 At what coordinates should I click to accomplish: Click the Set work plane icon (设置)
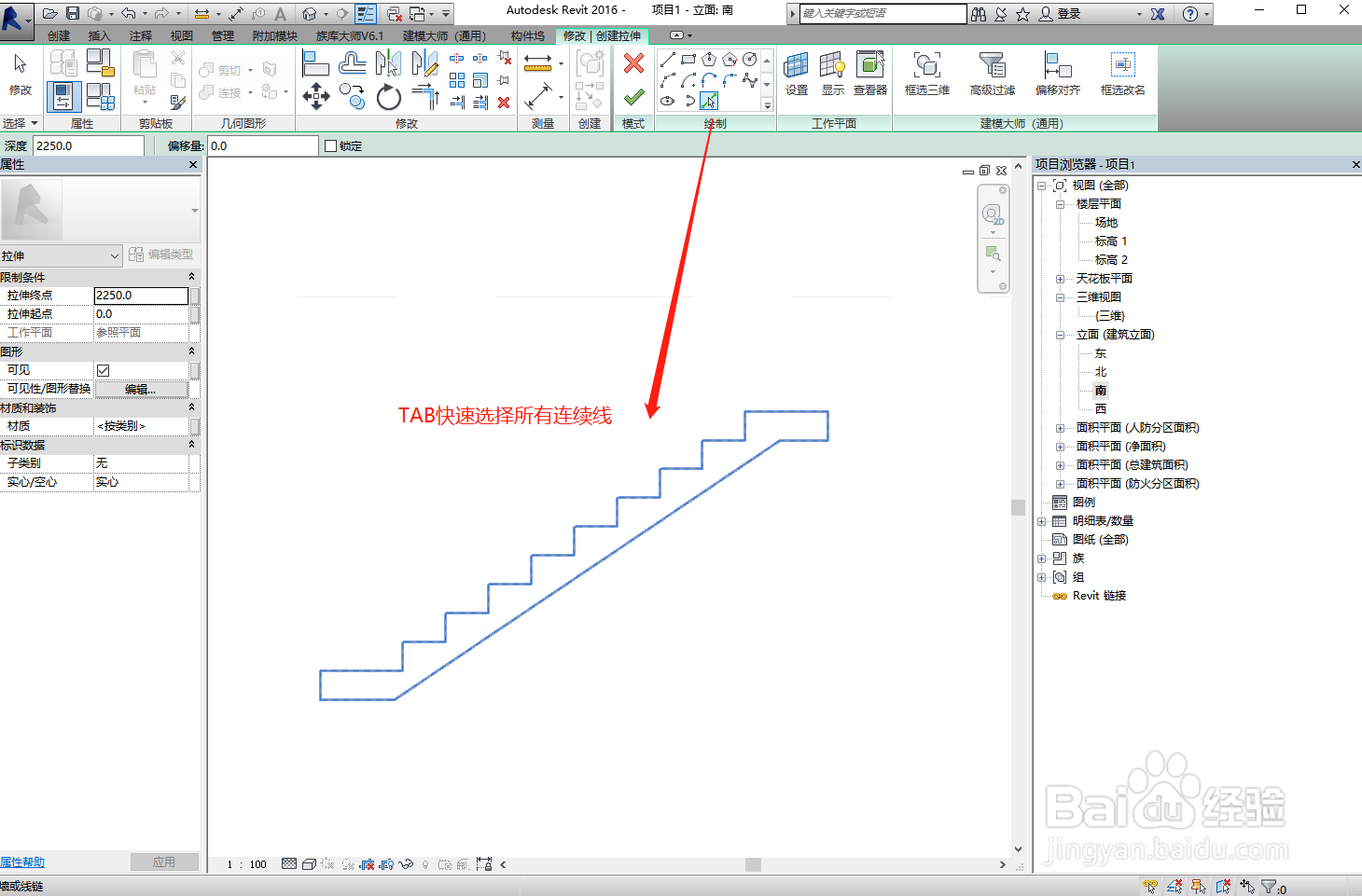tap(797, 73)
